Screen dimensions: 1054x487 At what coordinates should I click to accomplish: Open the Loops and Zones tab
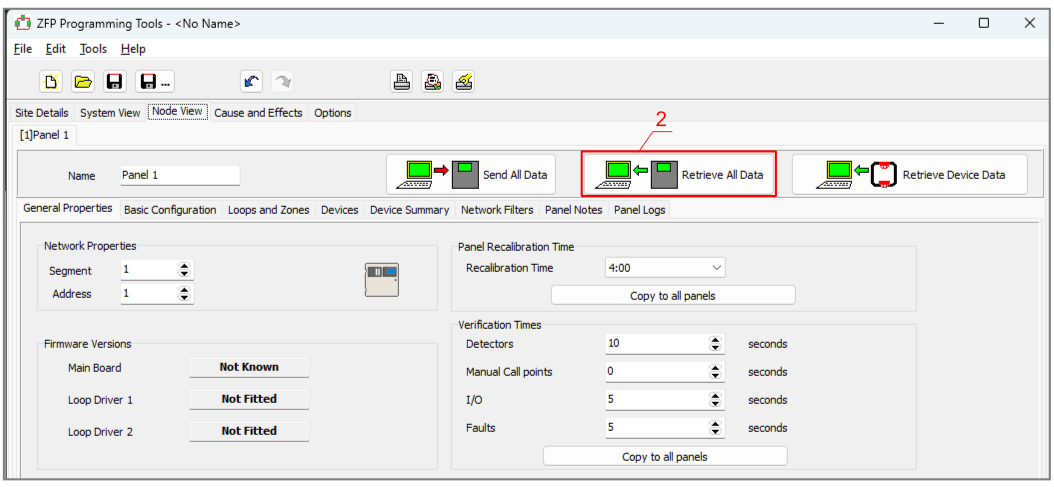pyautogui.click(x=268, y=210)
